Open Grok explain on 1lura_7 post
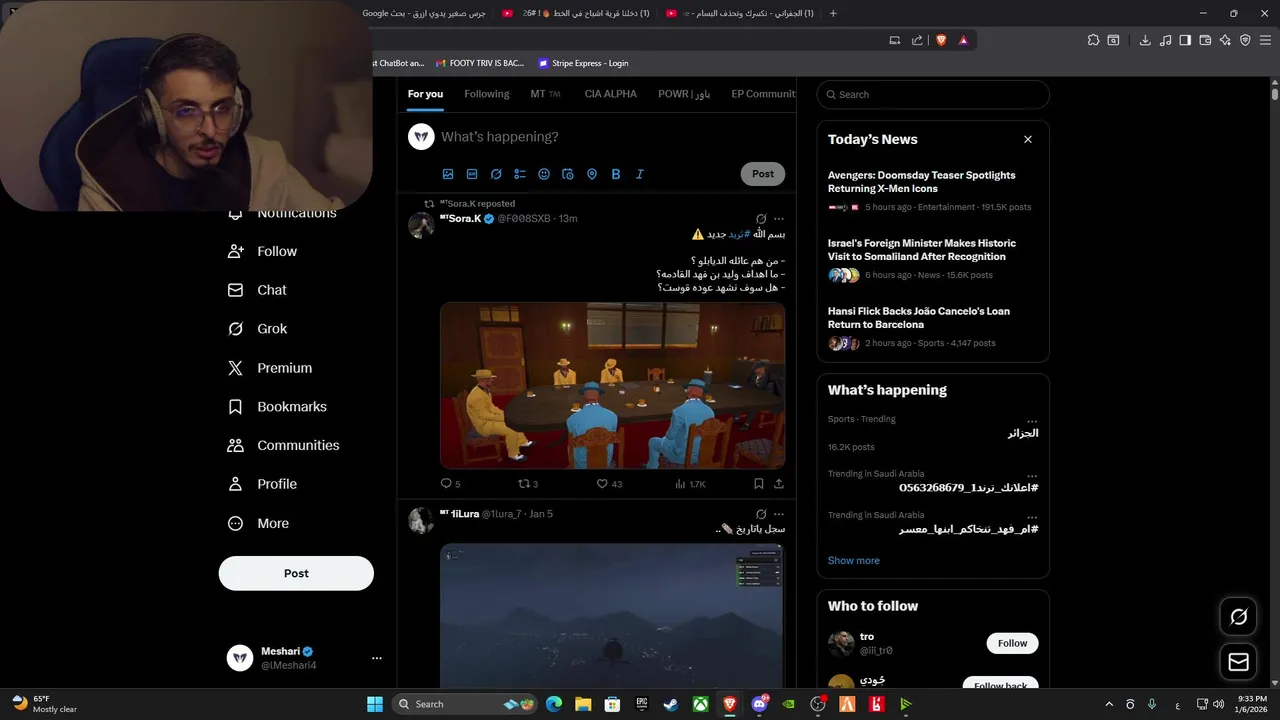This screenshot has width=1280, height=720. point(761,514)
